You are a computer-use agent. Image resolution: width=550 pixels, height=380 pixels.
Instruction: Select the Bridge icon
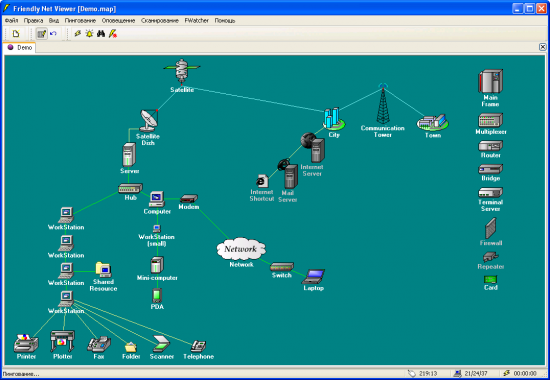pyautogui.click(x=490, y=169)
